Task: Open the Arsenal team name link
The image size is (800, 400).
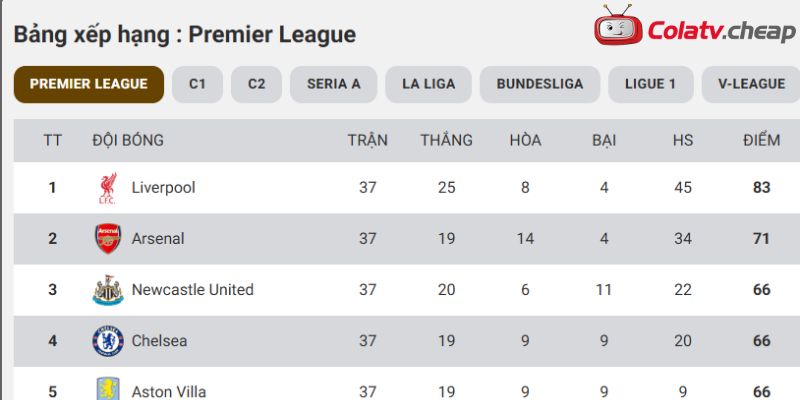Action: [158, 239]
